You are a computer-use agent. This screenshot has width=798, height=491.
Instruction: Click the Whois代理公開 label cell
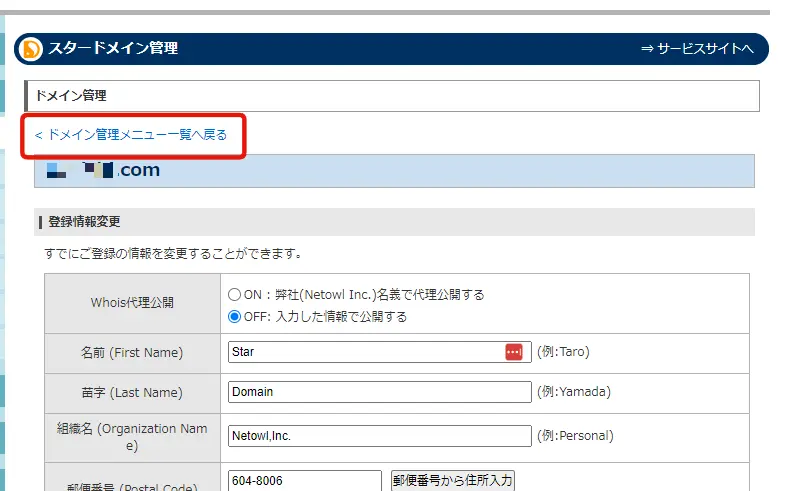[132, 303]
